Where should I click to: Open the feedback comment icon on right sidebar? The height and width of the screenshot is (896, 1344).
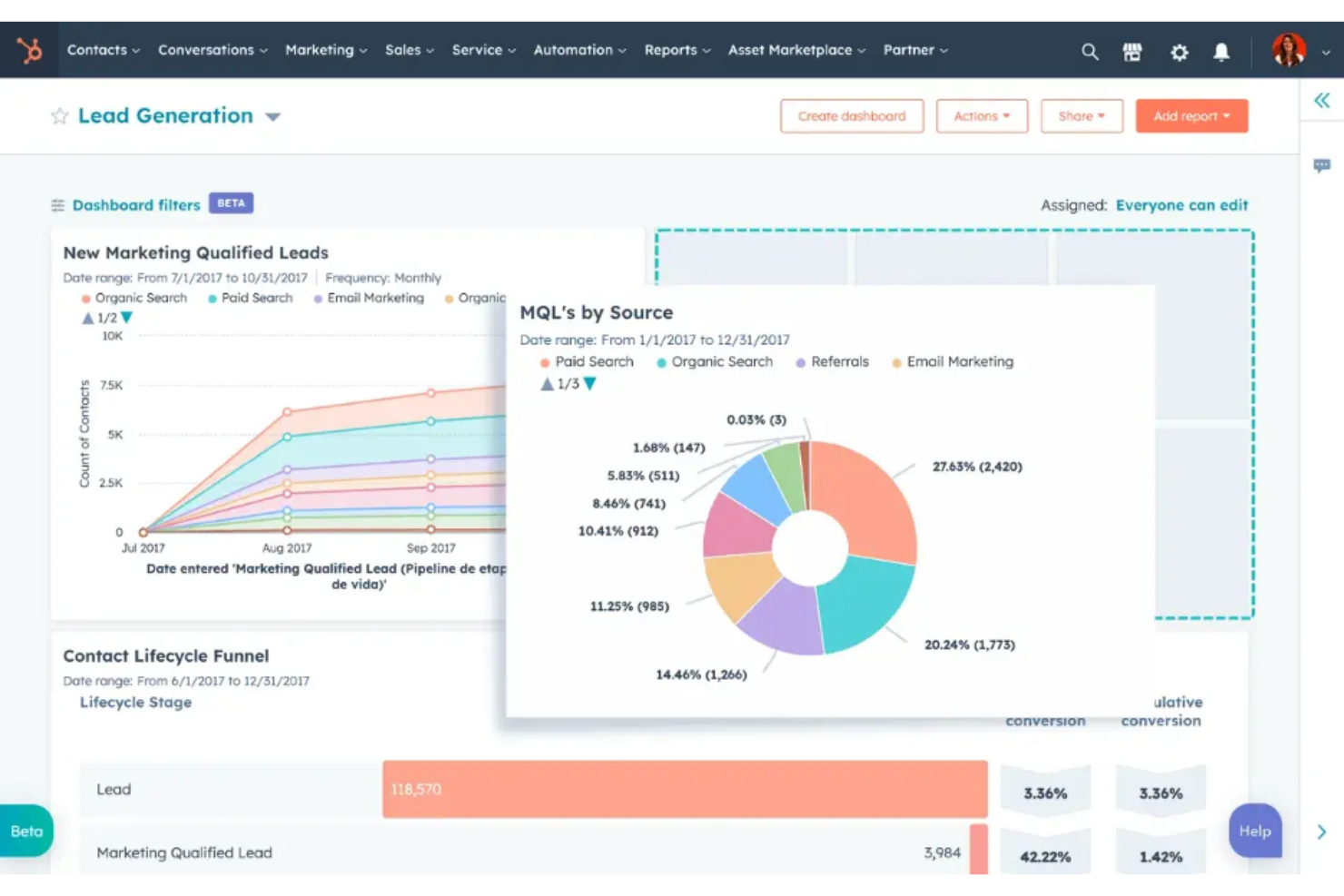[x=1321, y=165]
